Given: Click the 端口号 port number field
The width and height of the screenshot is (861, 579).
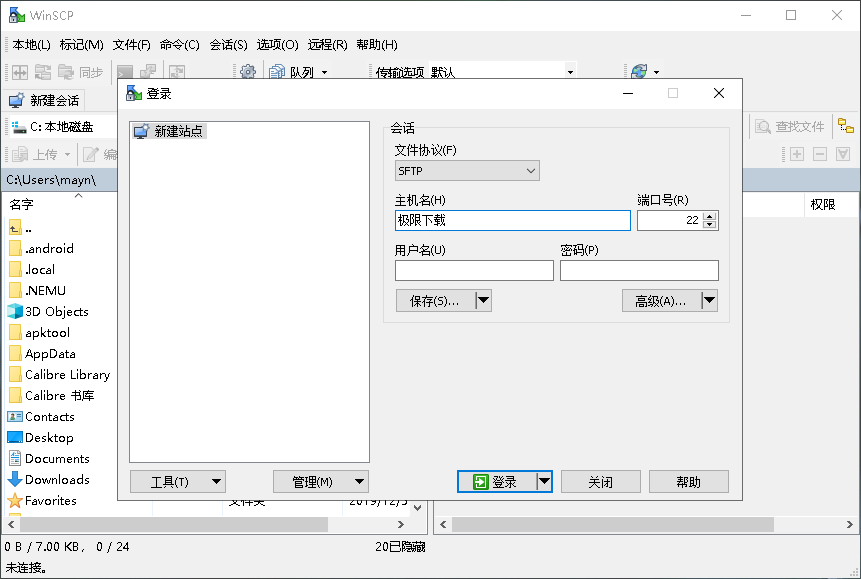Looking at the screenshot, I should 670,220.
